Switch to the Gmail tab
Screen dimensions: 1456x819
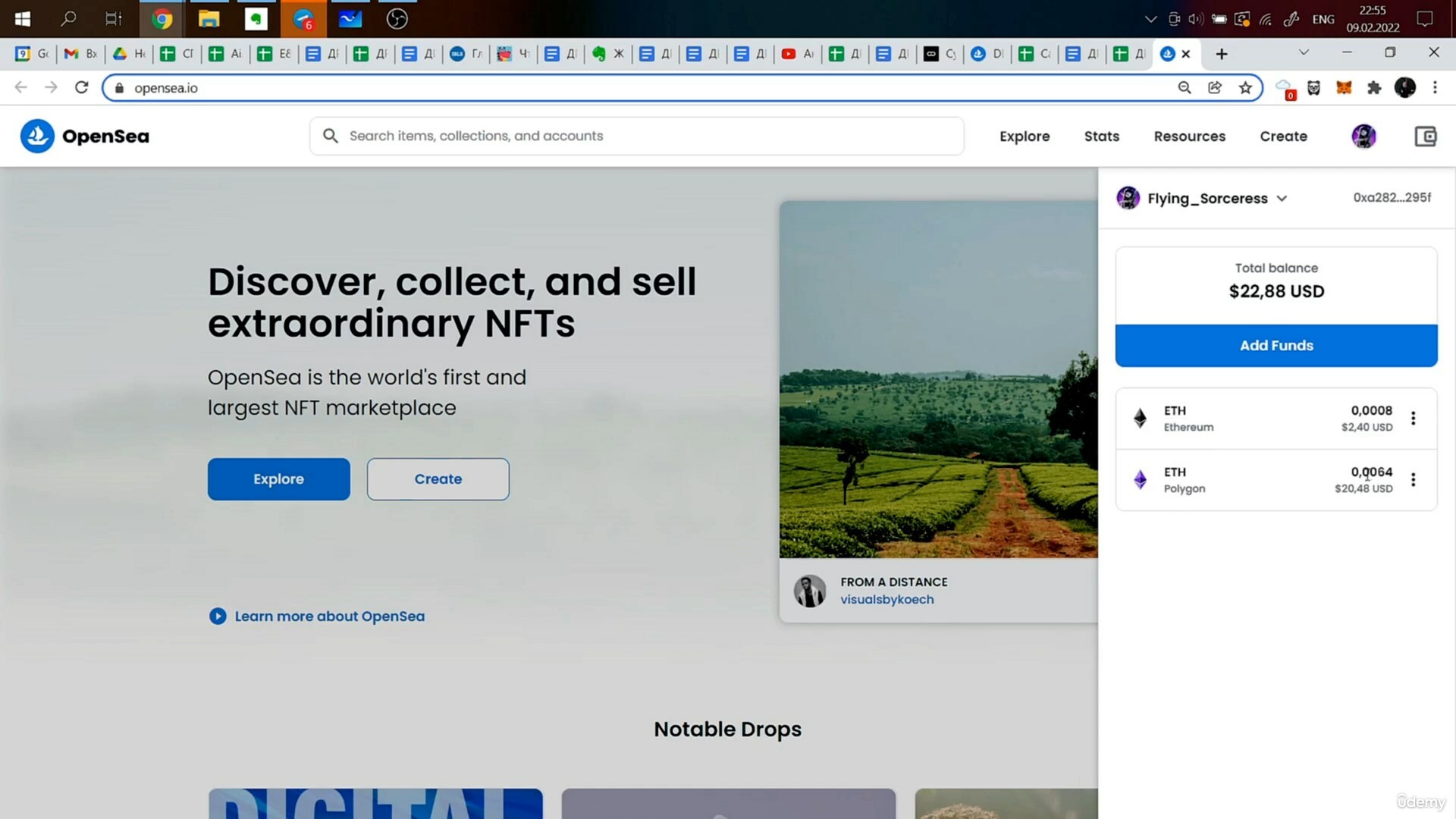tap(81, 54)
